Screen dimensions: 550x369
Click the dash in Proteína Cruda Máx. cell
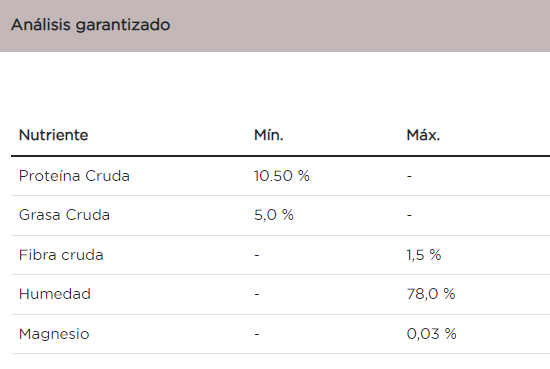[409, 176]
